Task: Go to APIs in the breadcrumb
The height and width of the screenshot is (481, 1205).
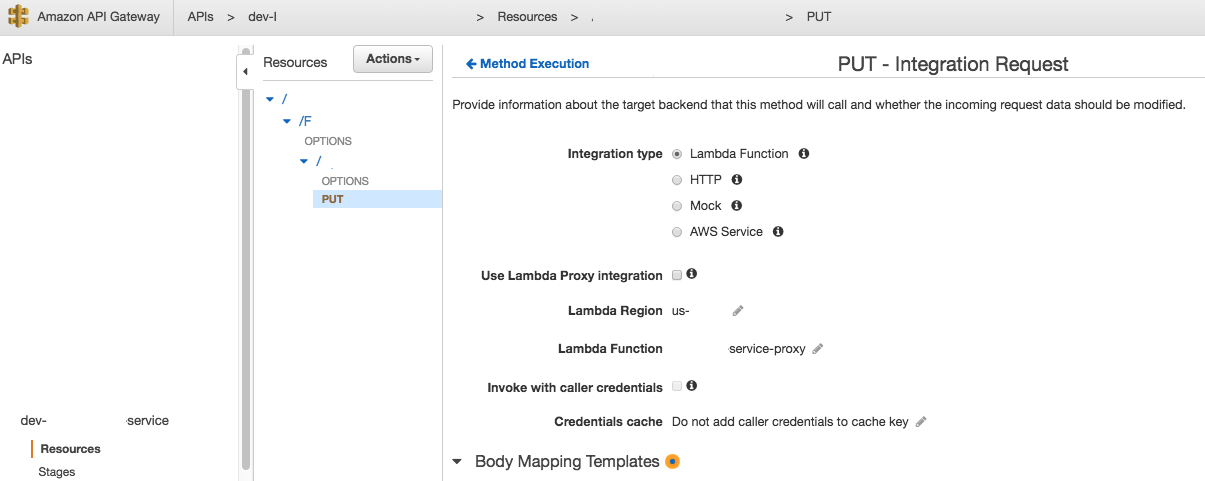Action: point(200,17)
